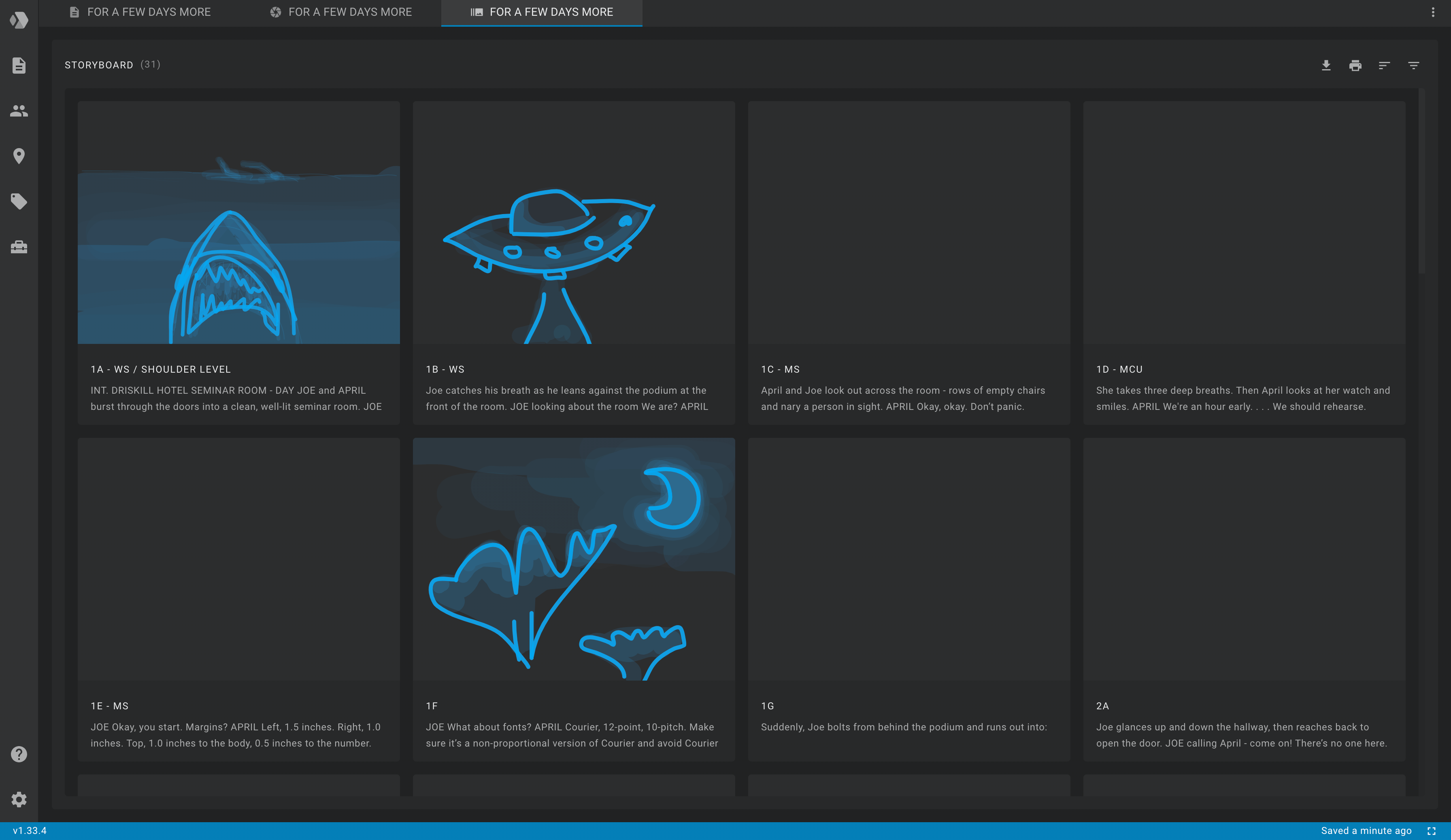Click the '1E - MS' shot title
The height and width of the screenshot is (840, 1451).
(x=109, y=706)
